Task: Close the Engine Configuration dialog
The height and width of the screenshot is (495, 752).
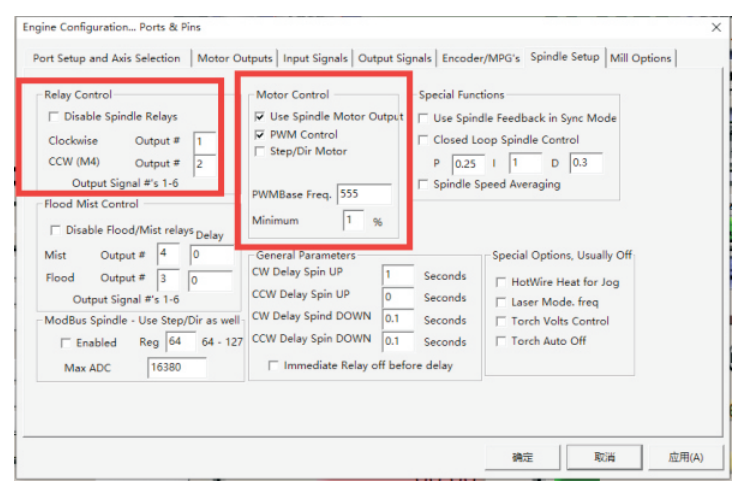Action: pyautogui.click(x=716, y=27)
